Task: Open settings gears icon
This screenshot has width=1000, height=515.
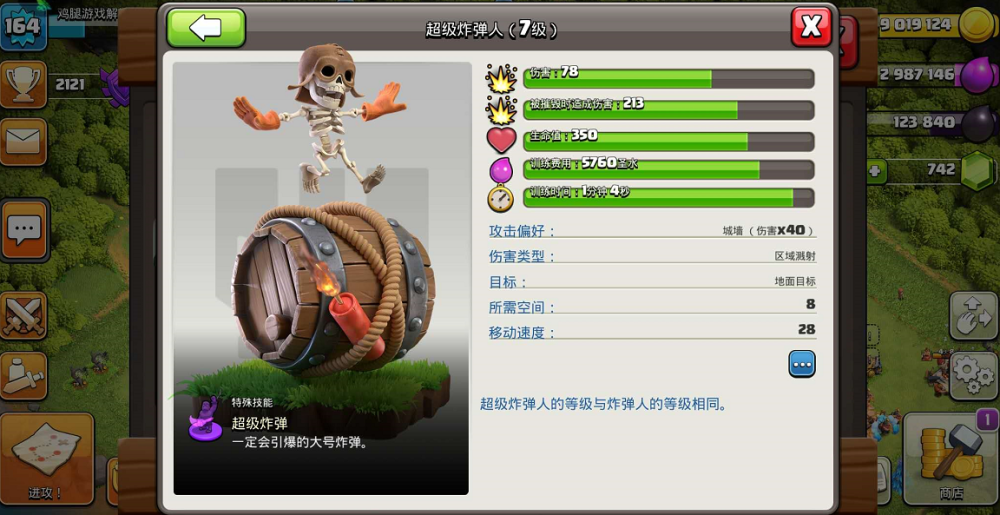Action: [974, 376]
